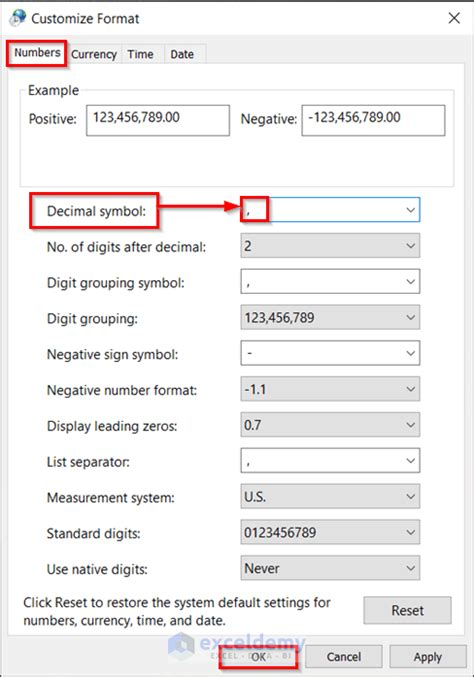Click the Reset button
Screen dimensions: 474x677
coord(408,611)
